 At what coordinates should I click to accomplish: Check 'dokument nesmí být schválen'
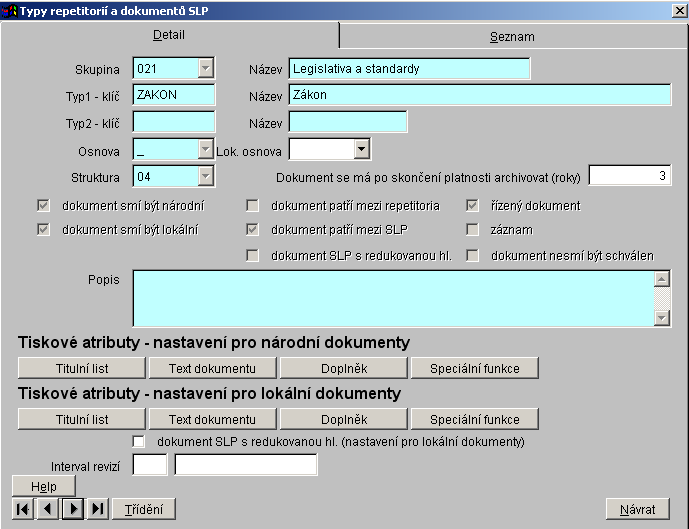473,256
